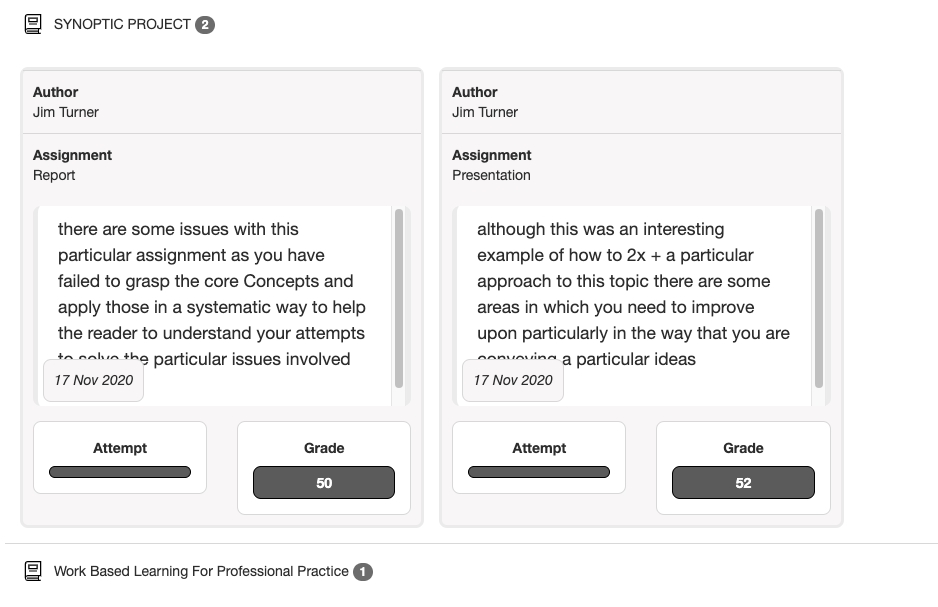Image resolution: width=938 pixels, height=607 pixels.
Task: Click the 17 Nov 2020 date tag on Report
Action: coord(93,380)
